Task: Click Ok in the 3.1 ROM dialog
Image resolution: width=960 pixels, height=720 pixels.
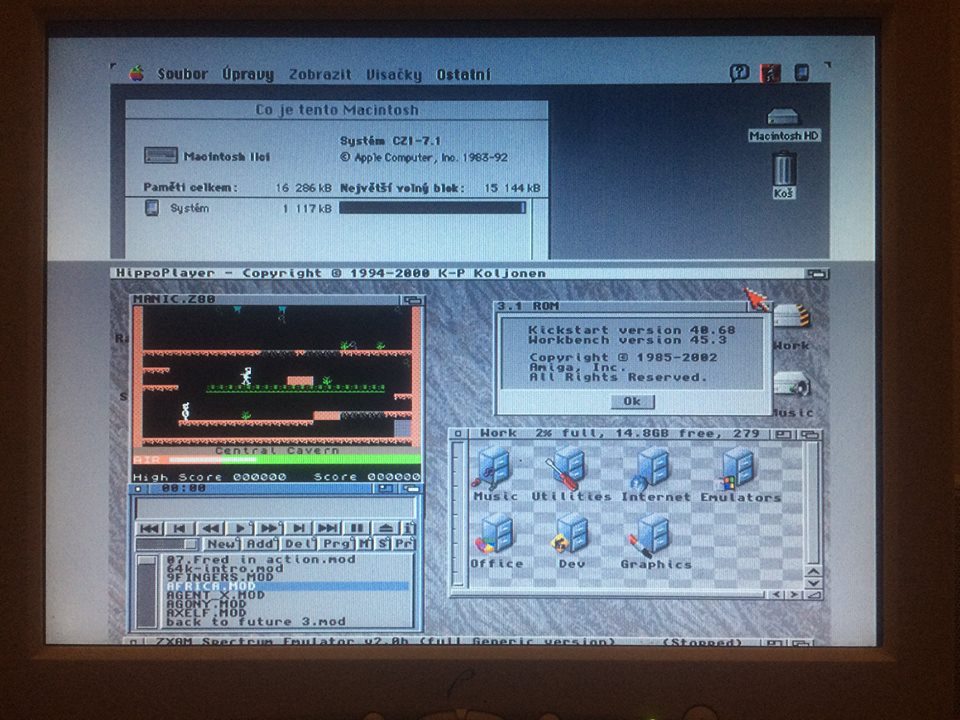Action: [x=631, y=401]
